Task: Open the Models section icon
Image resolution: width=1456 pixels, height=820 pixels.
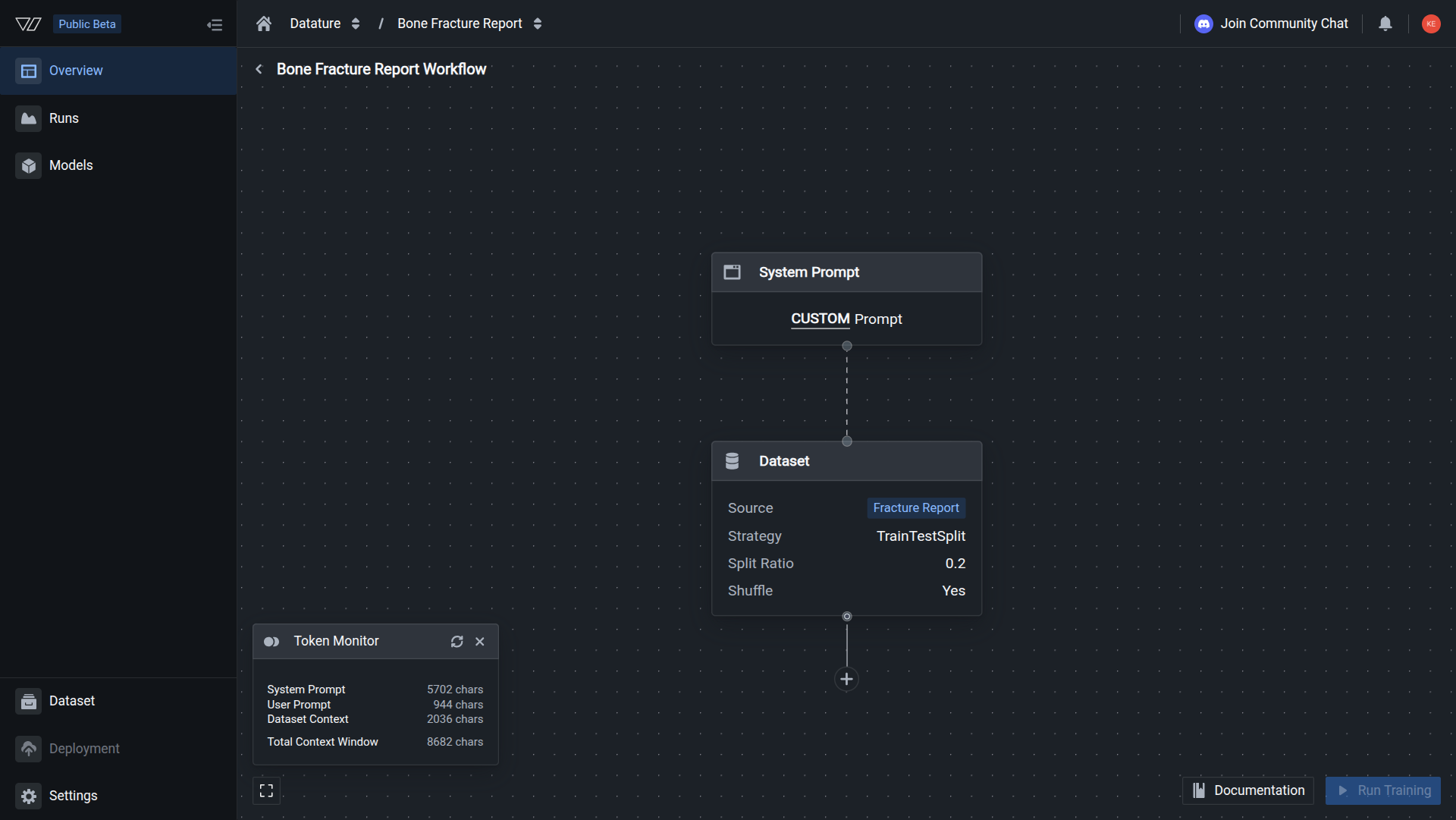Action: (x=29, y=165)
